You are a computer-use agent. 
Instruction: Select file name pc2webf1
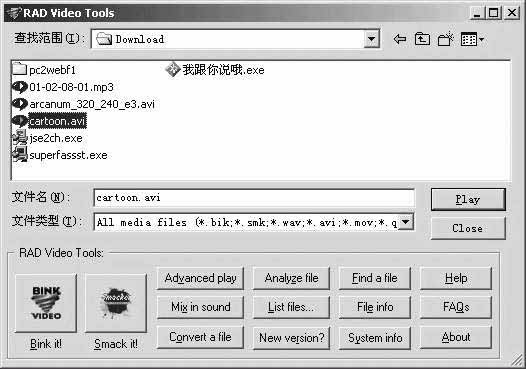tap(53, 70)
